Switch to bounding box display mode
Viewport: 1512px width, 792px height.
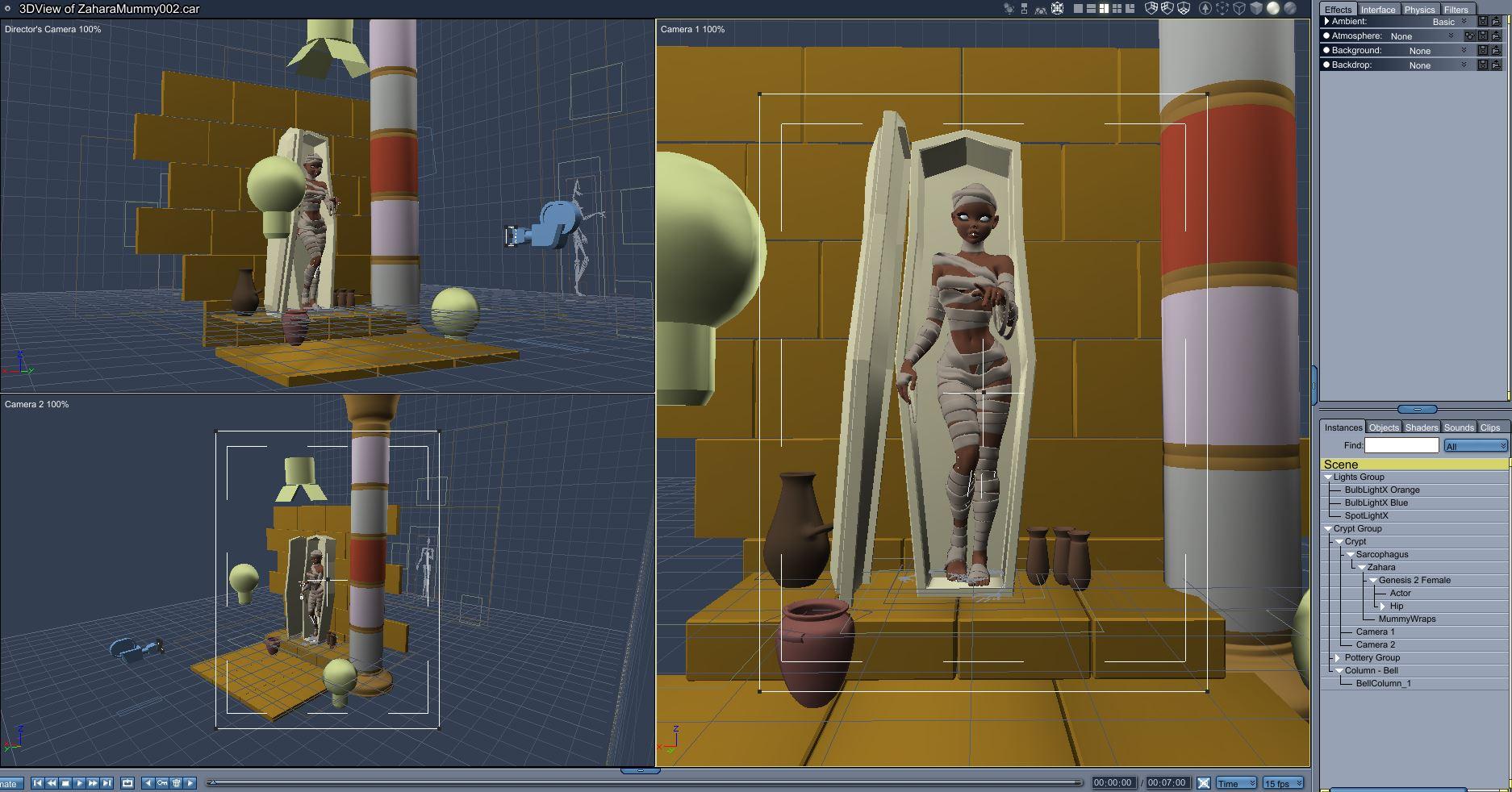[1222, 8]
